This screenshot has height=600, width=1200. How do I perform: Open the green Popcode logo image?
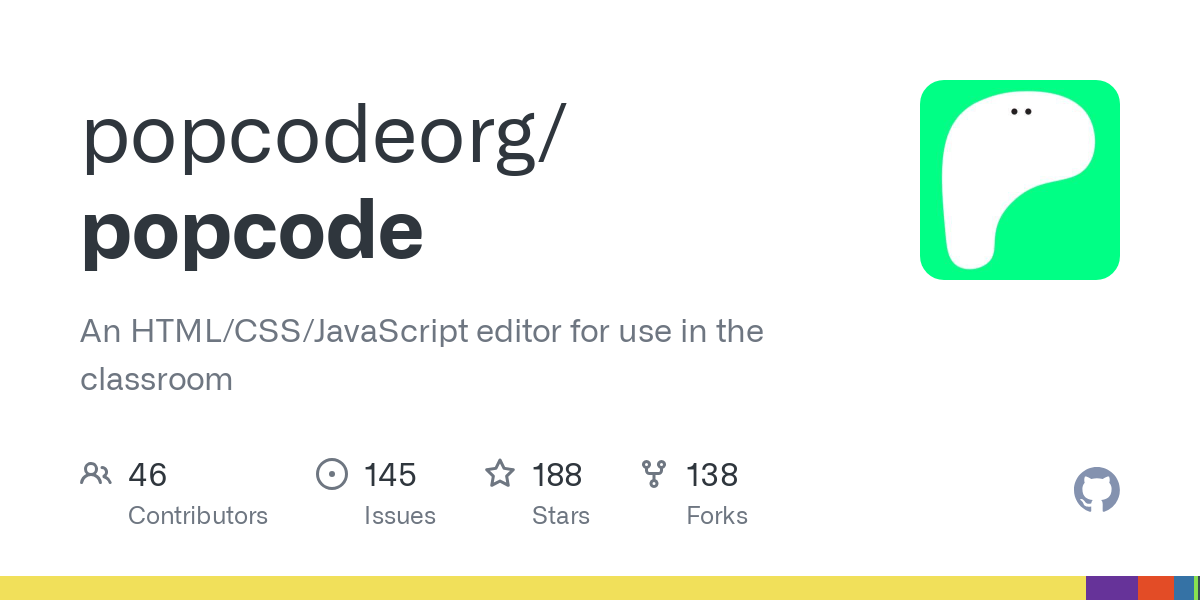point(1019,180)
